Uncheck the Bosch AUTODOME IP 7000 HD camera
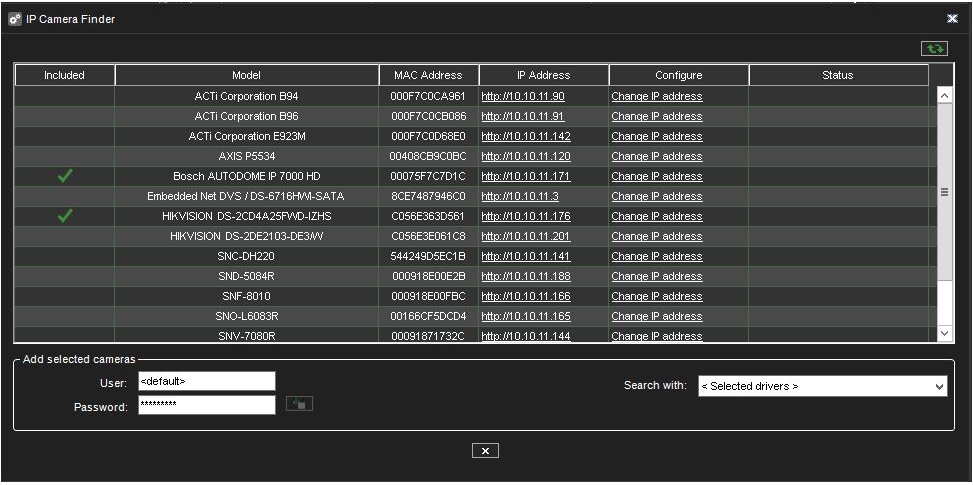Viewport: 973px width, 485px height. coord(65,176)
